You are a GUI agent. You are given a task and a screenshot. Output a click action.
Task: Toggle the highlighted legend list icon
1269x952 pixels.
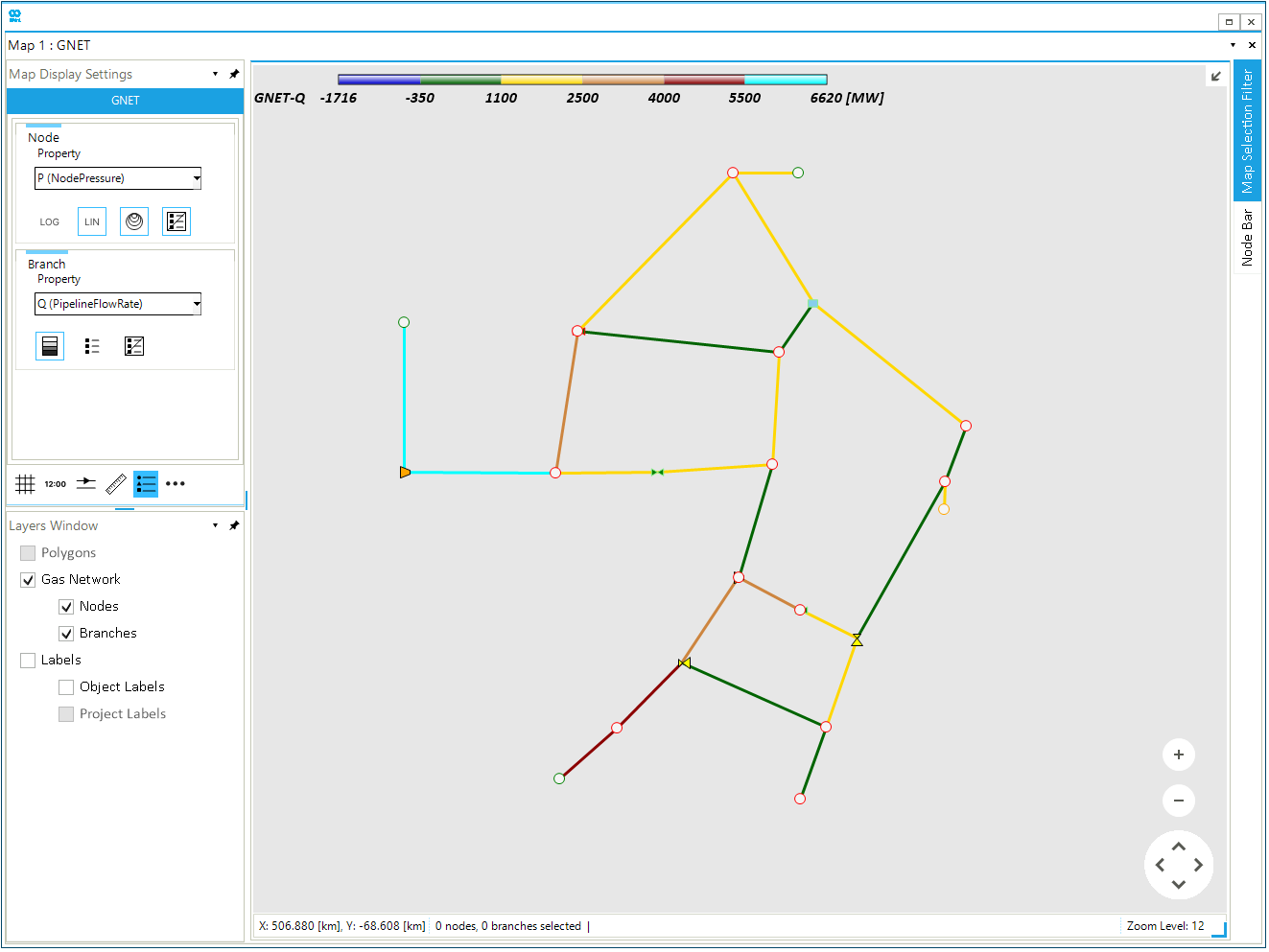click(146, 484)
